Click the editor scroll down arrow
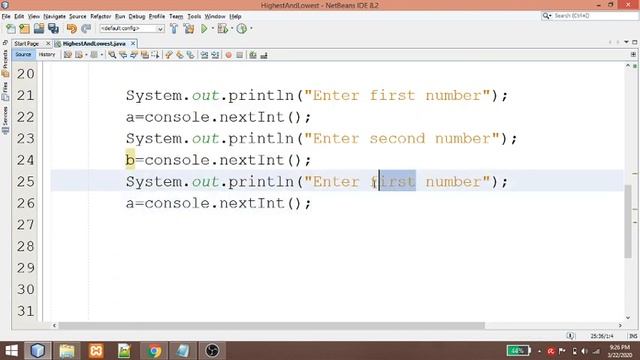Screen dimensions: 640x360 [628, 318]
